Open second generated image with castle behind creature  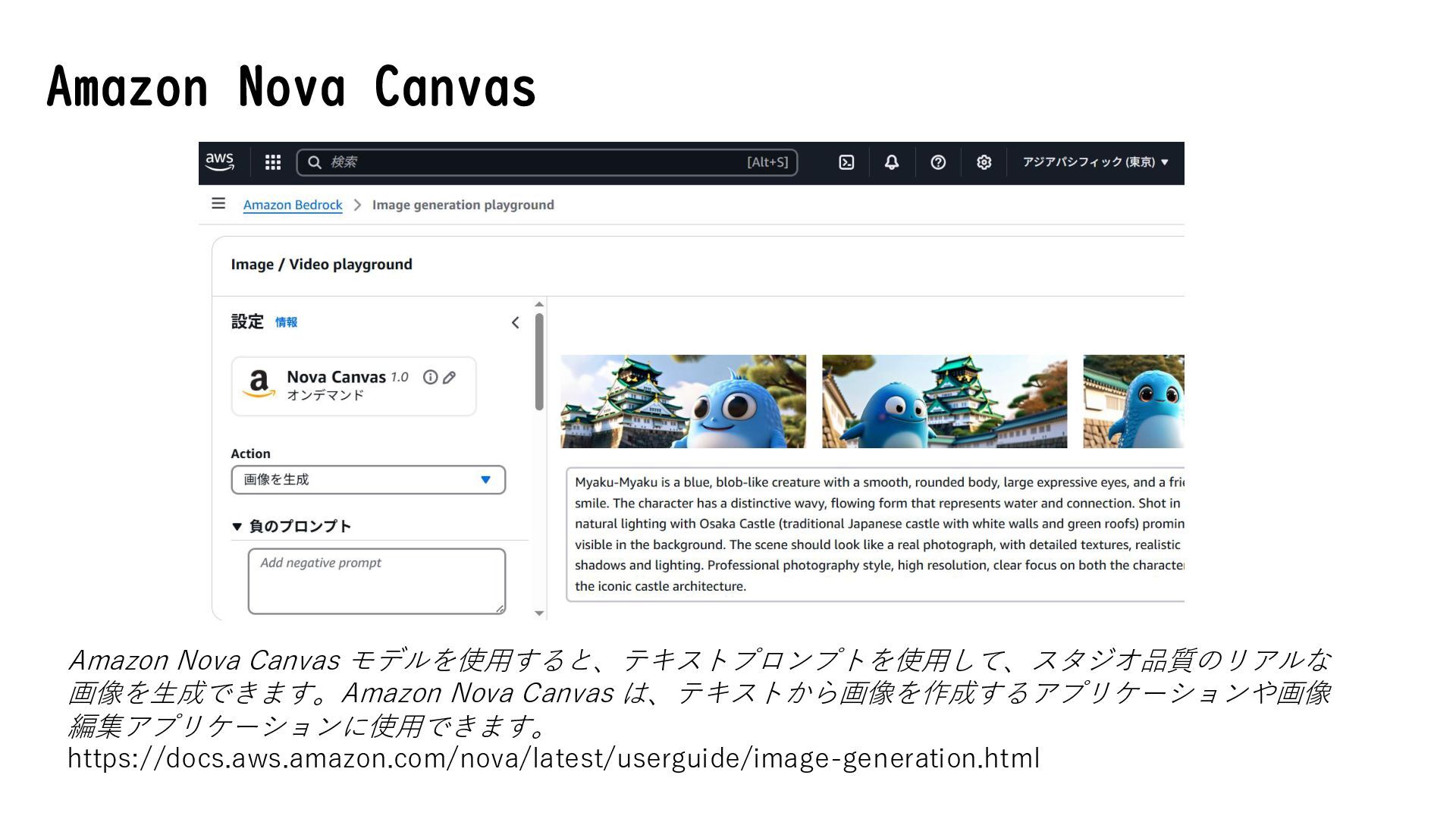coord(944,401)
